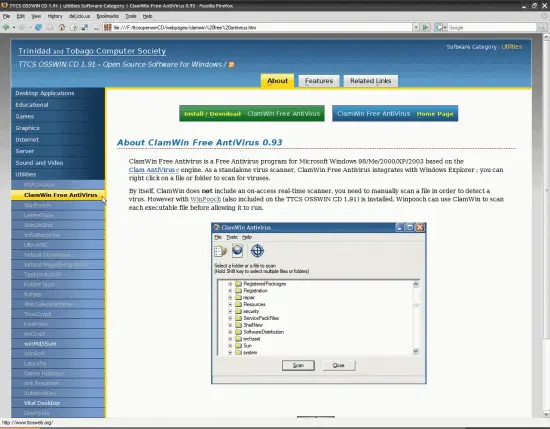Click the scan-folder icon in ClamWin toolbar
Viewport: 550px width, 429px height.
pyautogui.click(x=220, y=251)
